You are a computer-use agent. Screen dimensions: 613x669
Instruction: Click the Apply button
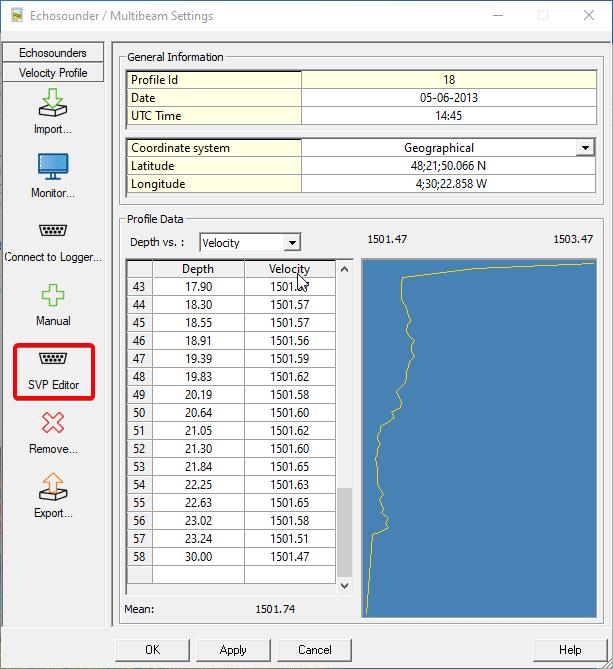tap(233, 650)
